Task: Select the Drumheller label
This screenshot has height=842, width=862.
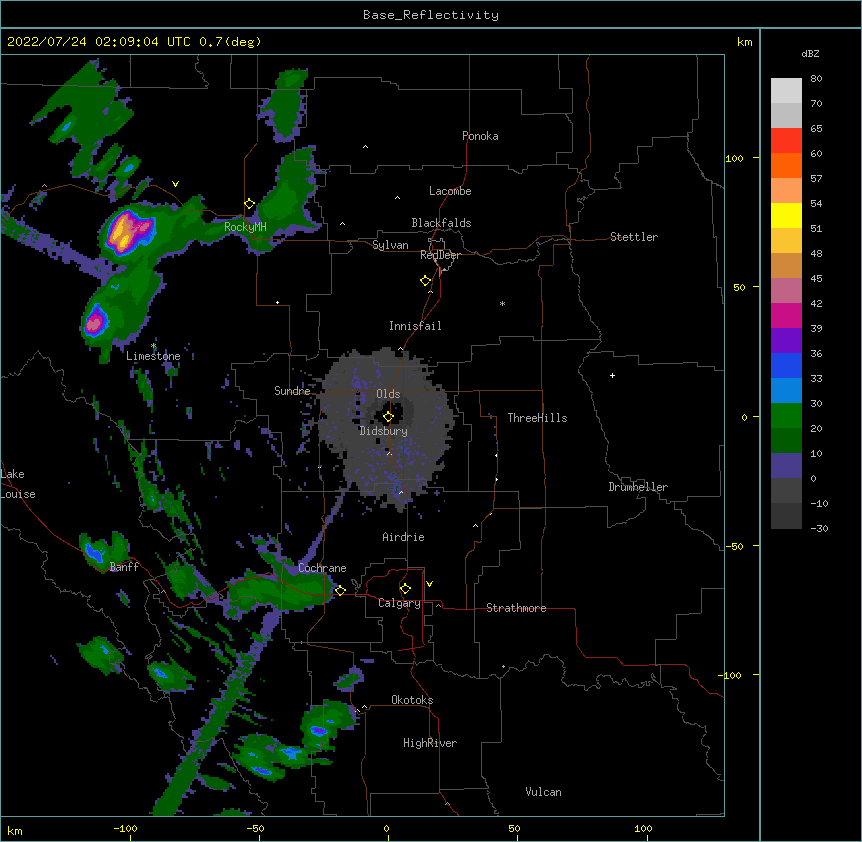Action: tap(638, 487)
